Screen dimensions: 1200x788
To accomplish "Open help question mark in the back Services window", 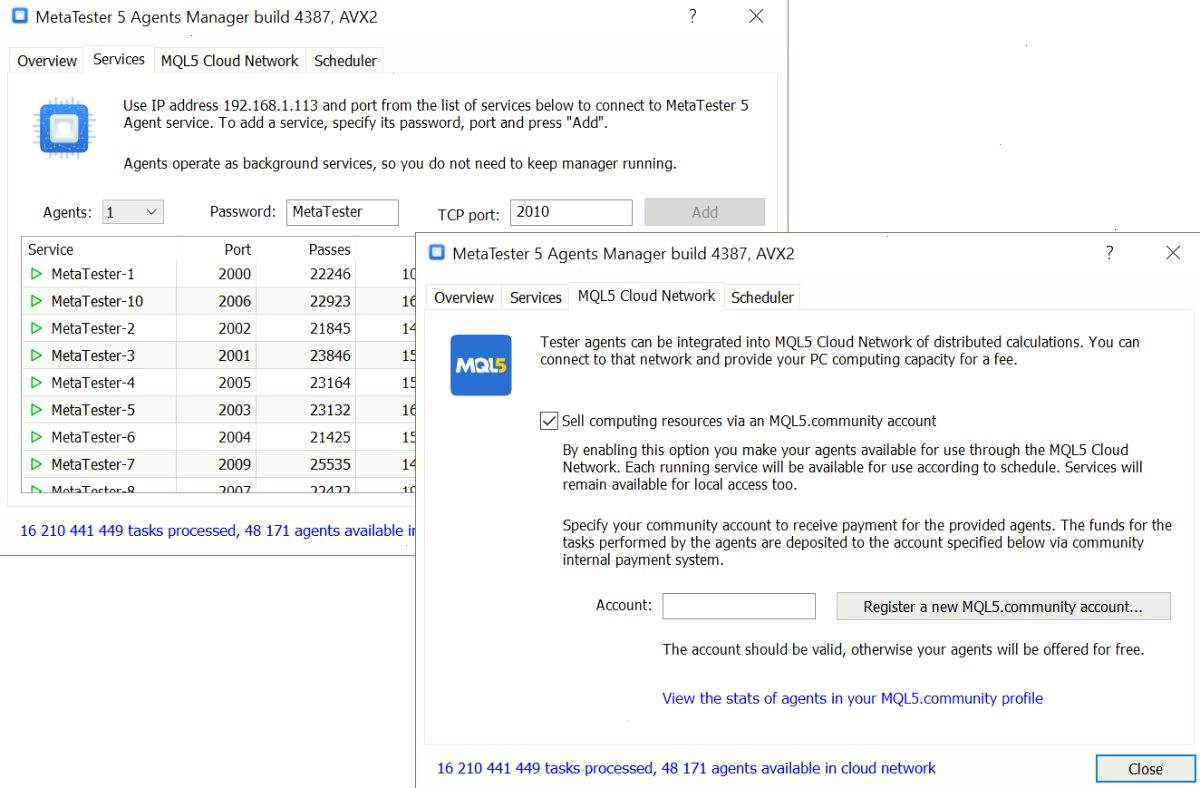I will point(692,16).
